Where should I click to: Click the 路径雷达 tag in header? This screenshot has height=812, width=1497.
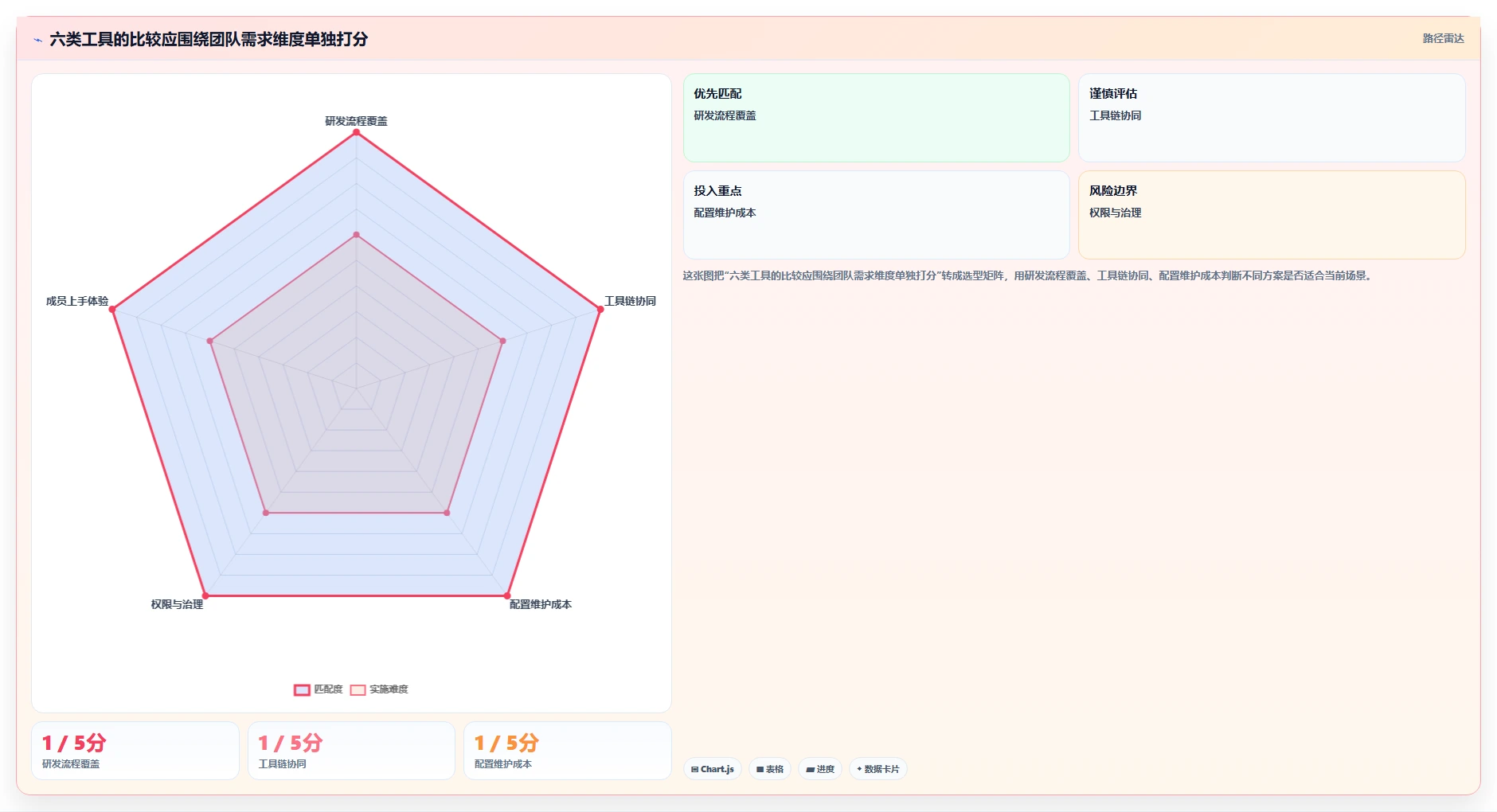pyautogui.click(x=1443, y=38)
